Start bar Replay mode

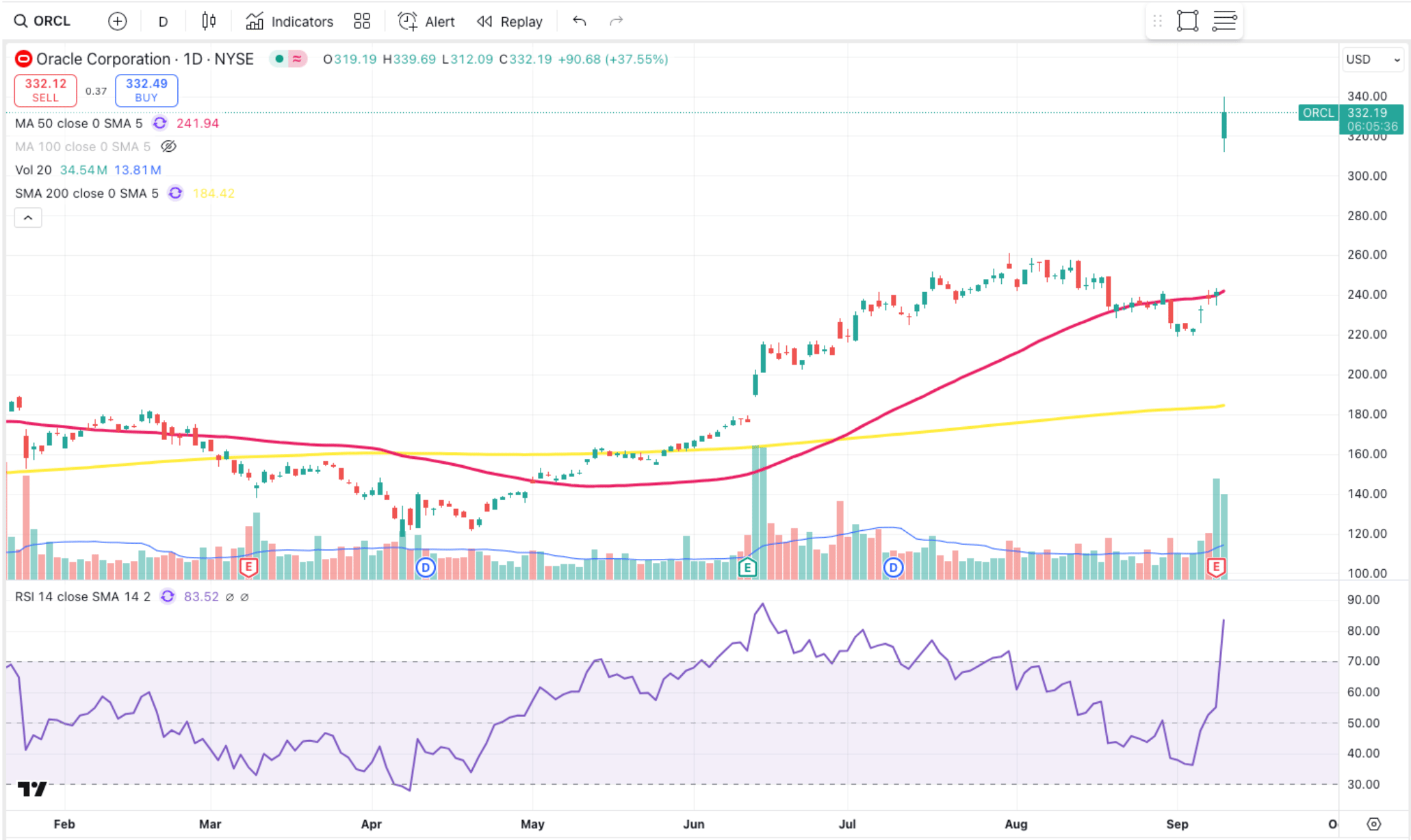point(510,21)
